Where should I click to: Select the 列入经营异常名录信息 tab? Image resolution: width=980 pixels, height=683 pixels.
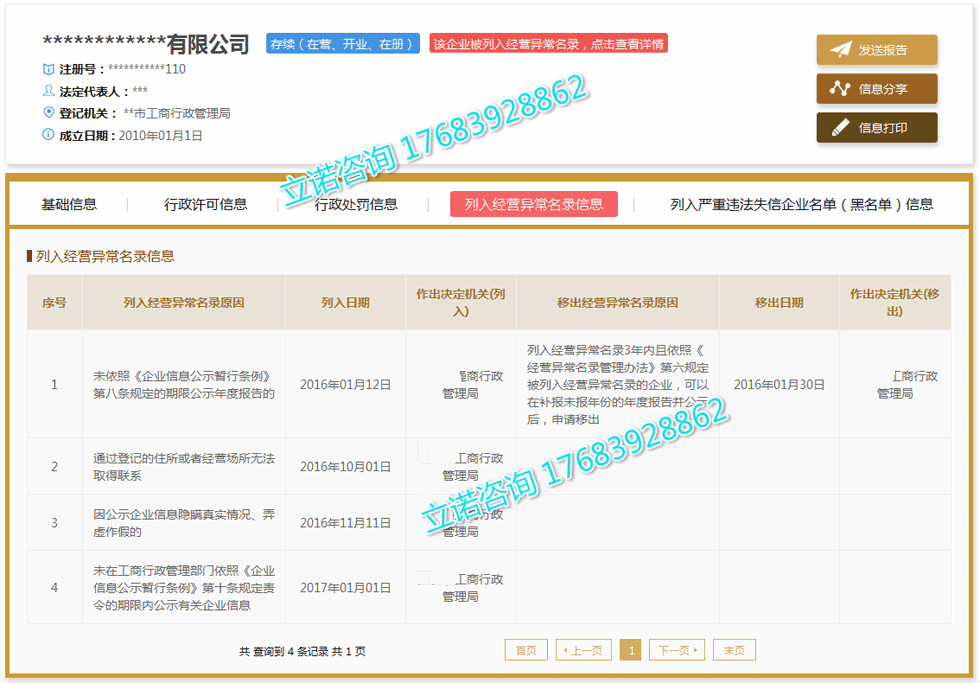tap(534, 204)
